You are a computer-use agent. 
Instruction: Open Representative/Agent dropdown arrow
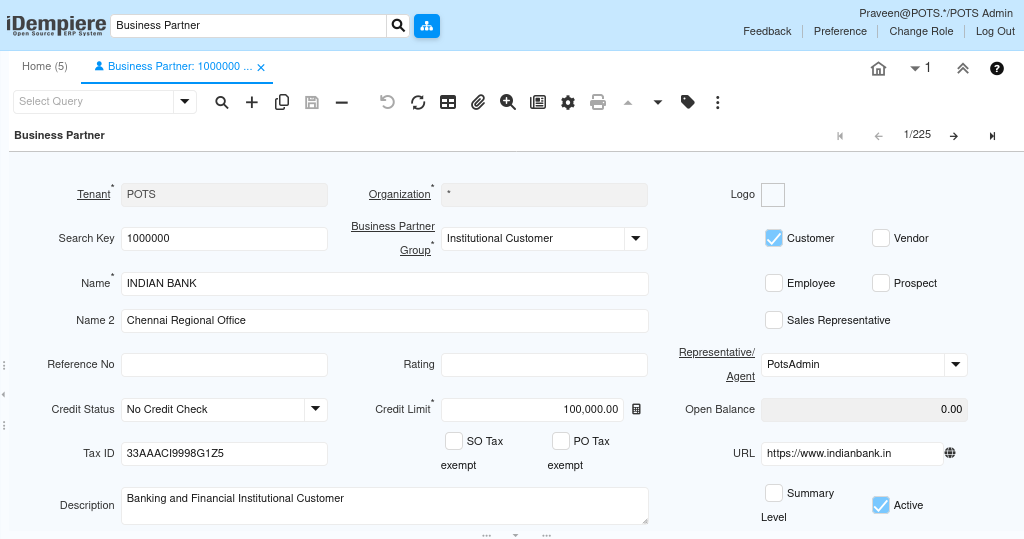click(955, 365)
